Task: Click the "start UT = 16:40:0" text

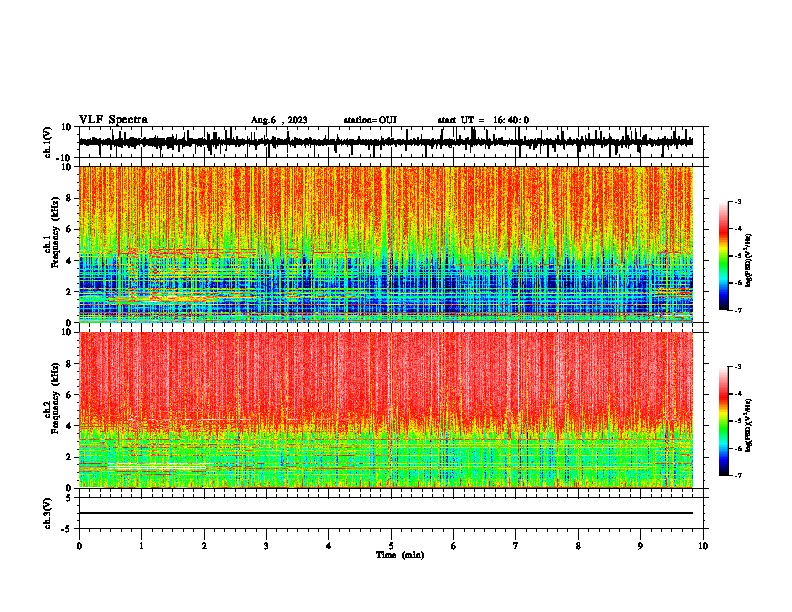Action: click(x=483, y=120)
